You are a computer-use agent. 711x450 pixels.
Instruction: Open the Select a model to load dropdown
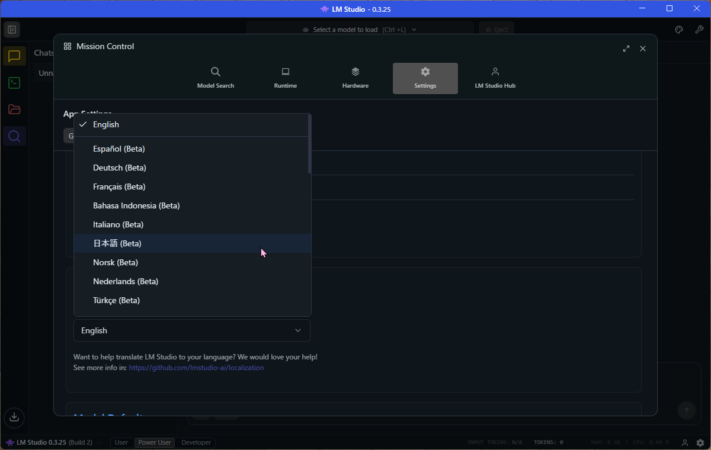coord(360,29)
